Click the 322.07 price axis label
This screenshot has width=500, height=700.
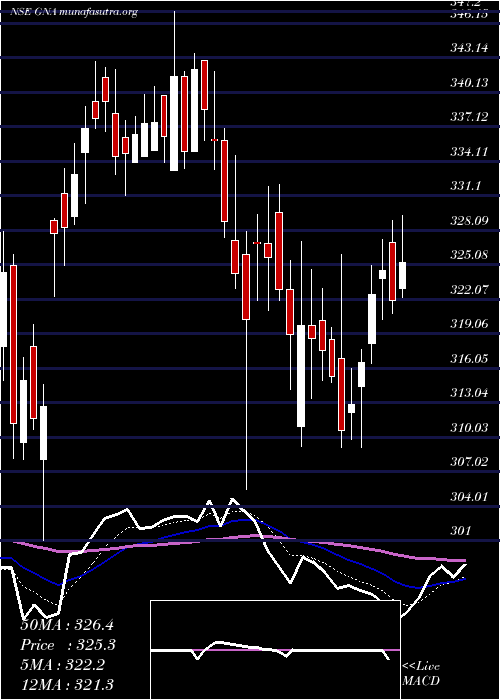click(x=469, y=290)
